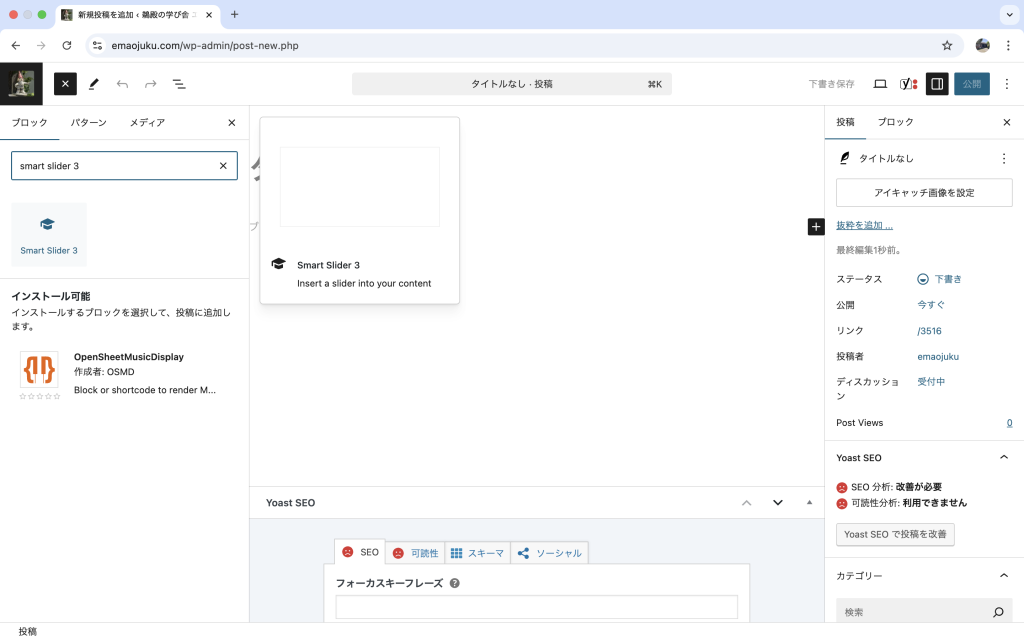Click the アイキャッチ画像を設定 button
The width and height of the screenshot is (1024, 640).
[924, 193]
